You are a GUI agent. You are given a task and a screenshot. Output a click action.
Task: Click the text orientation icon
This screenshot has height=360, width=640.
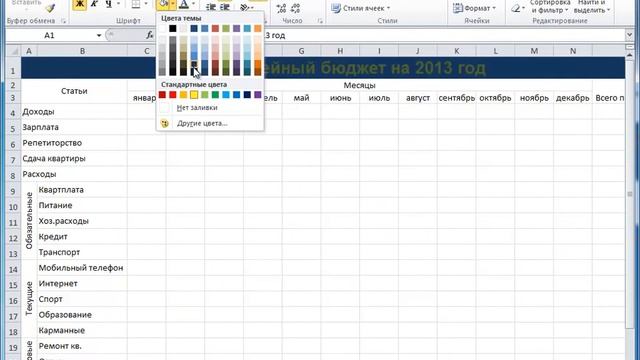pyautogui.click(x=244, y=7)
